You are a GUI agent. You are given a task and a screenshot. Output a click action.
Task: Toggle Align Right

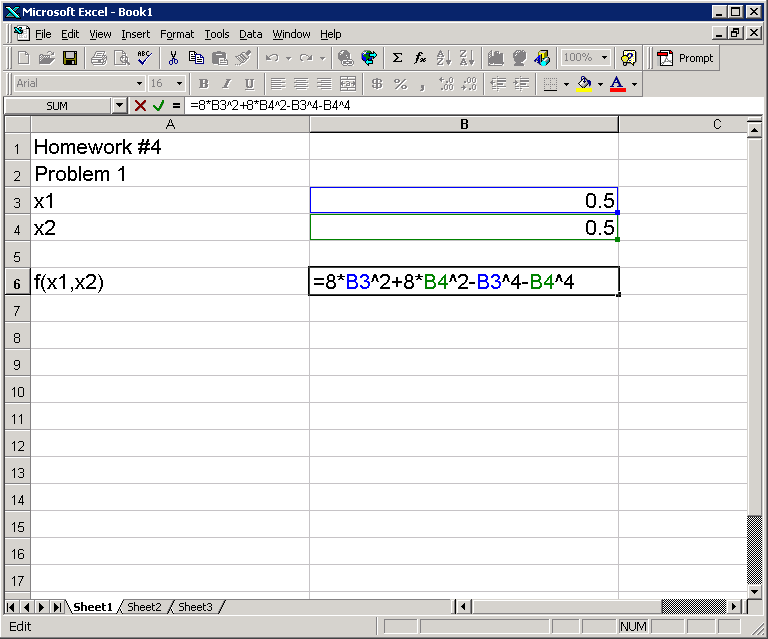(x=324, y=84)
